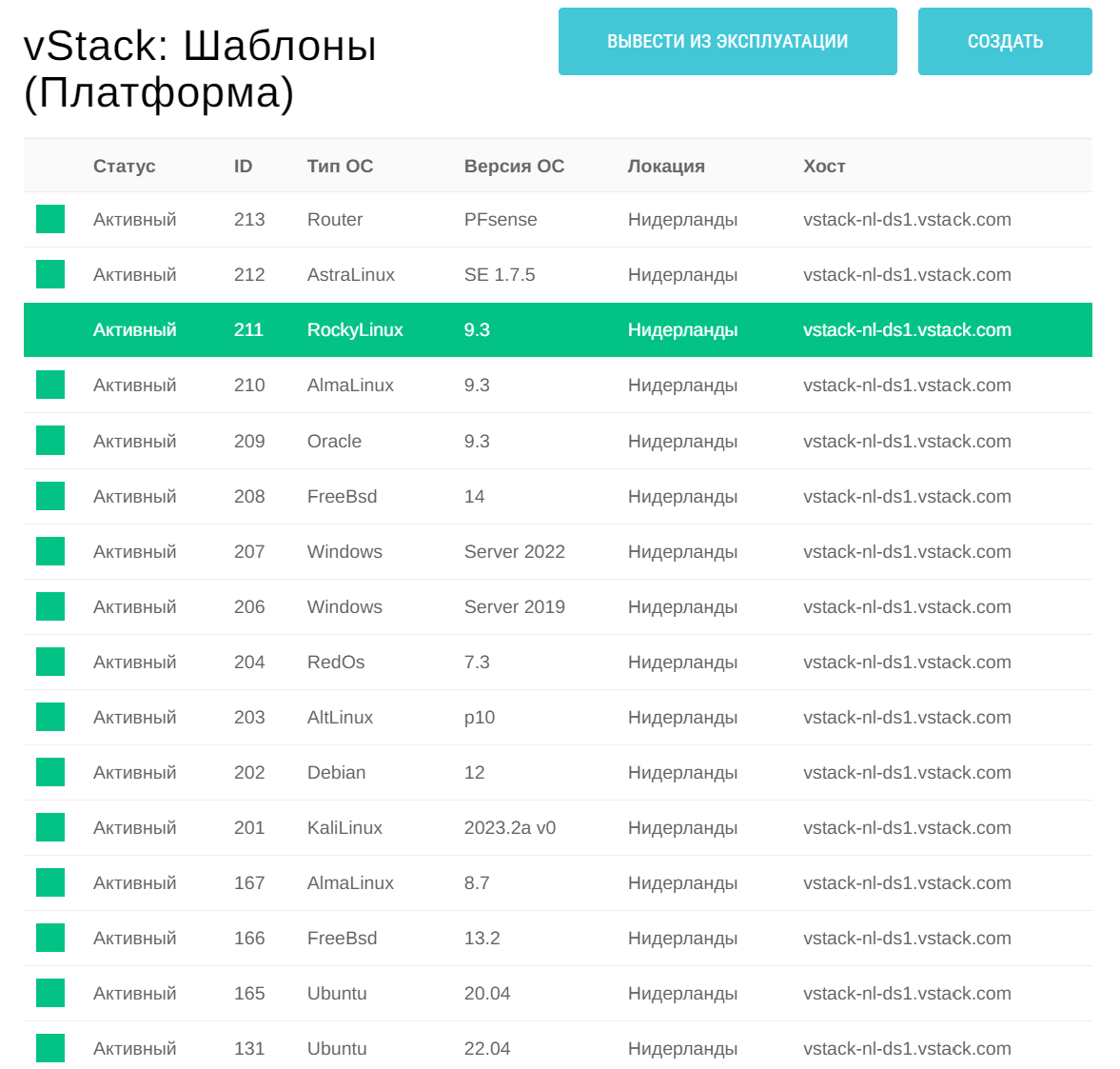The width and height of the screenshot is (1120, 1069).
Task: Sort by the Тип ОС column header
Action: [x=339, y=166]
